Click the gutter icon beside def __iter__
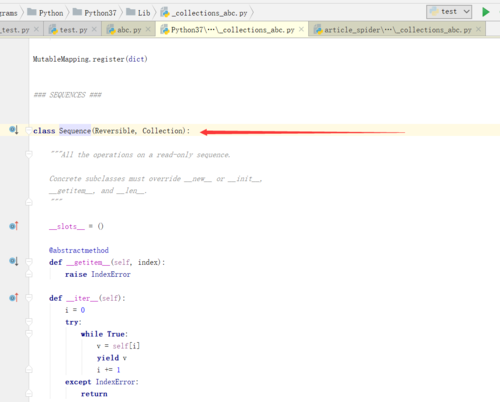Screen dimensions: 500x402 (14, 297)
